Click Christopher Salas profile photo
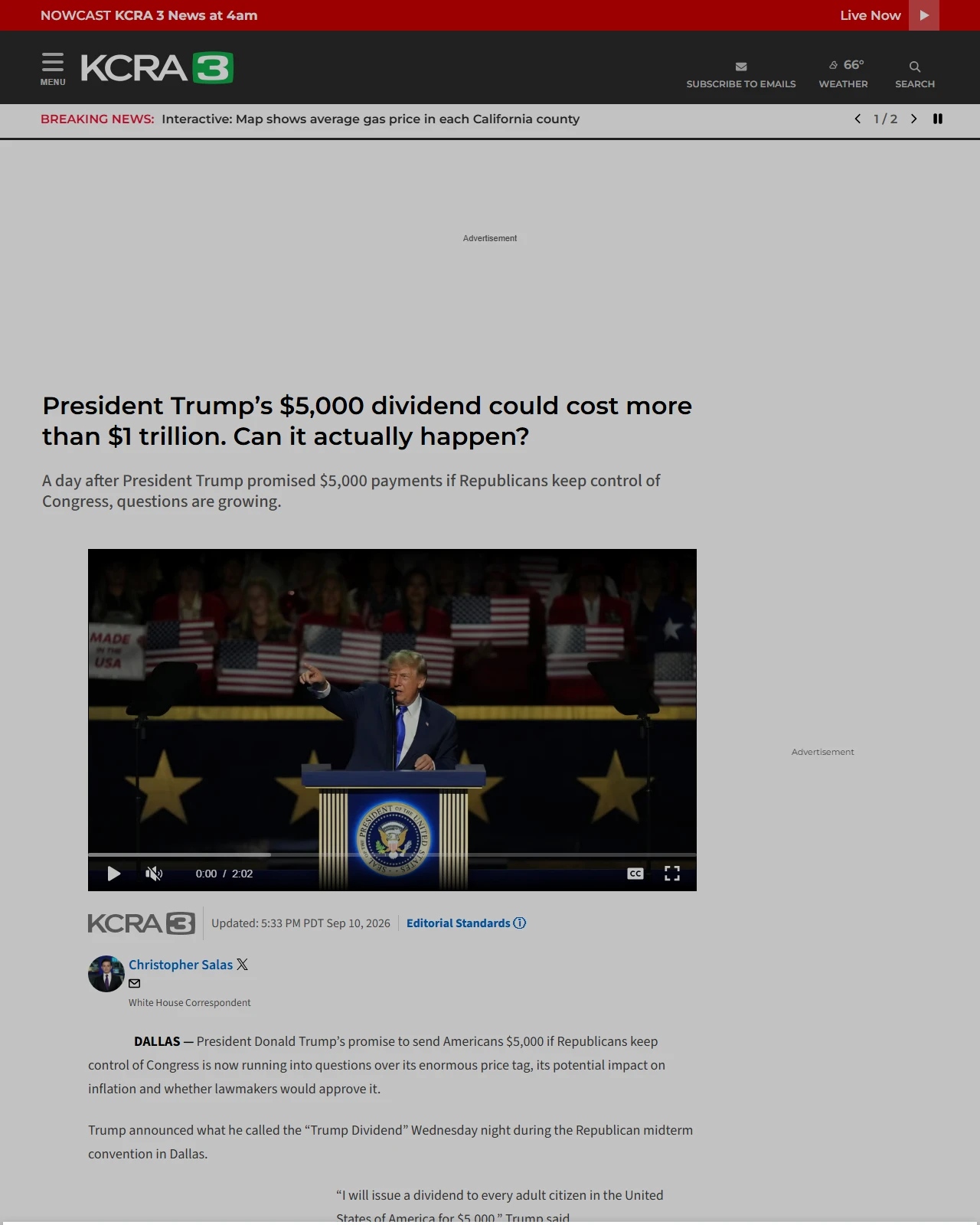 coord(106,974)
